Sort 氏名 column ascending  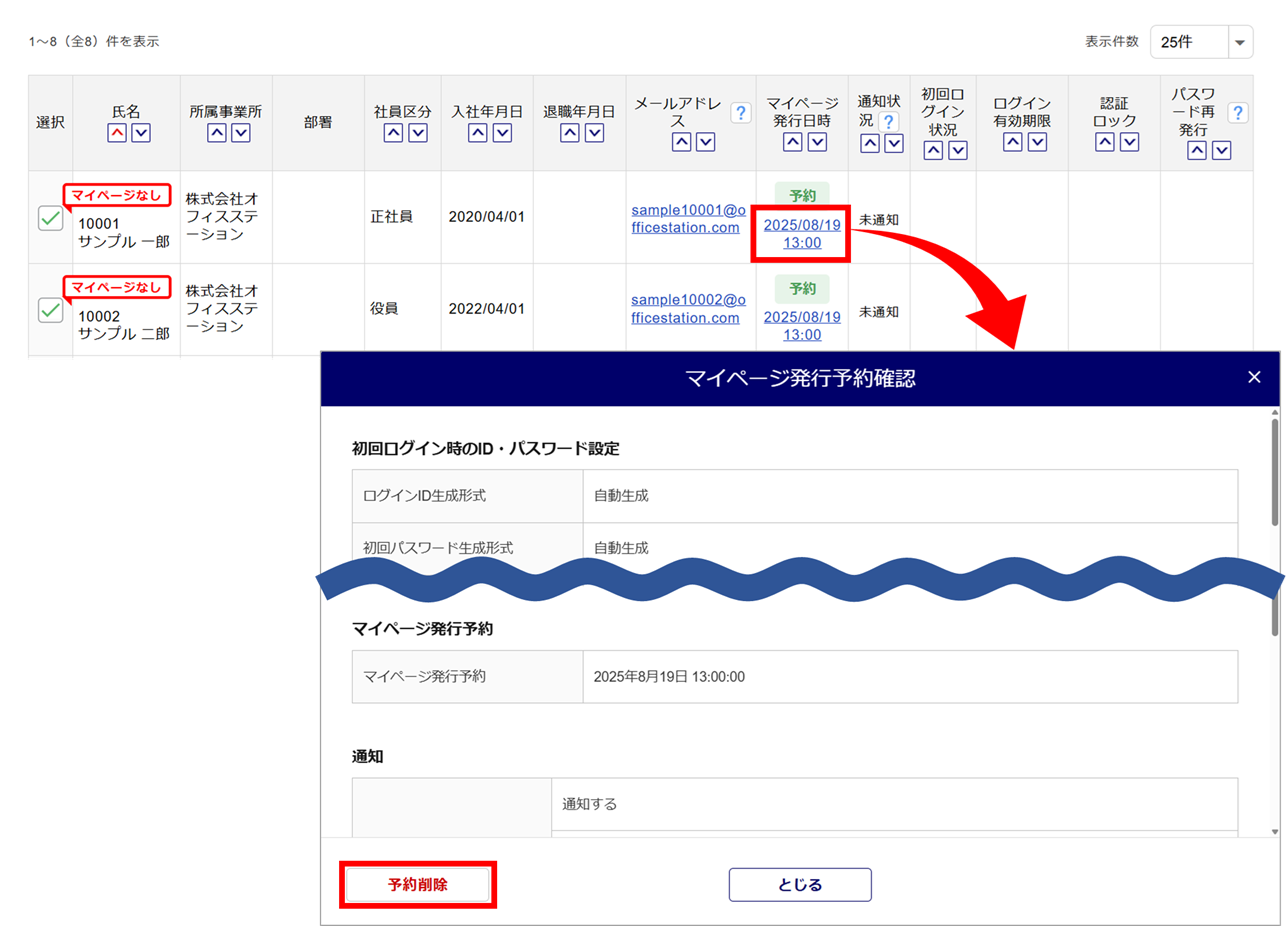pyautogui.click(x=117, y=133)
